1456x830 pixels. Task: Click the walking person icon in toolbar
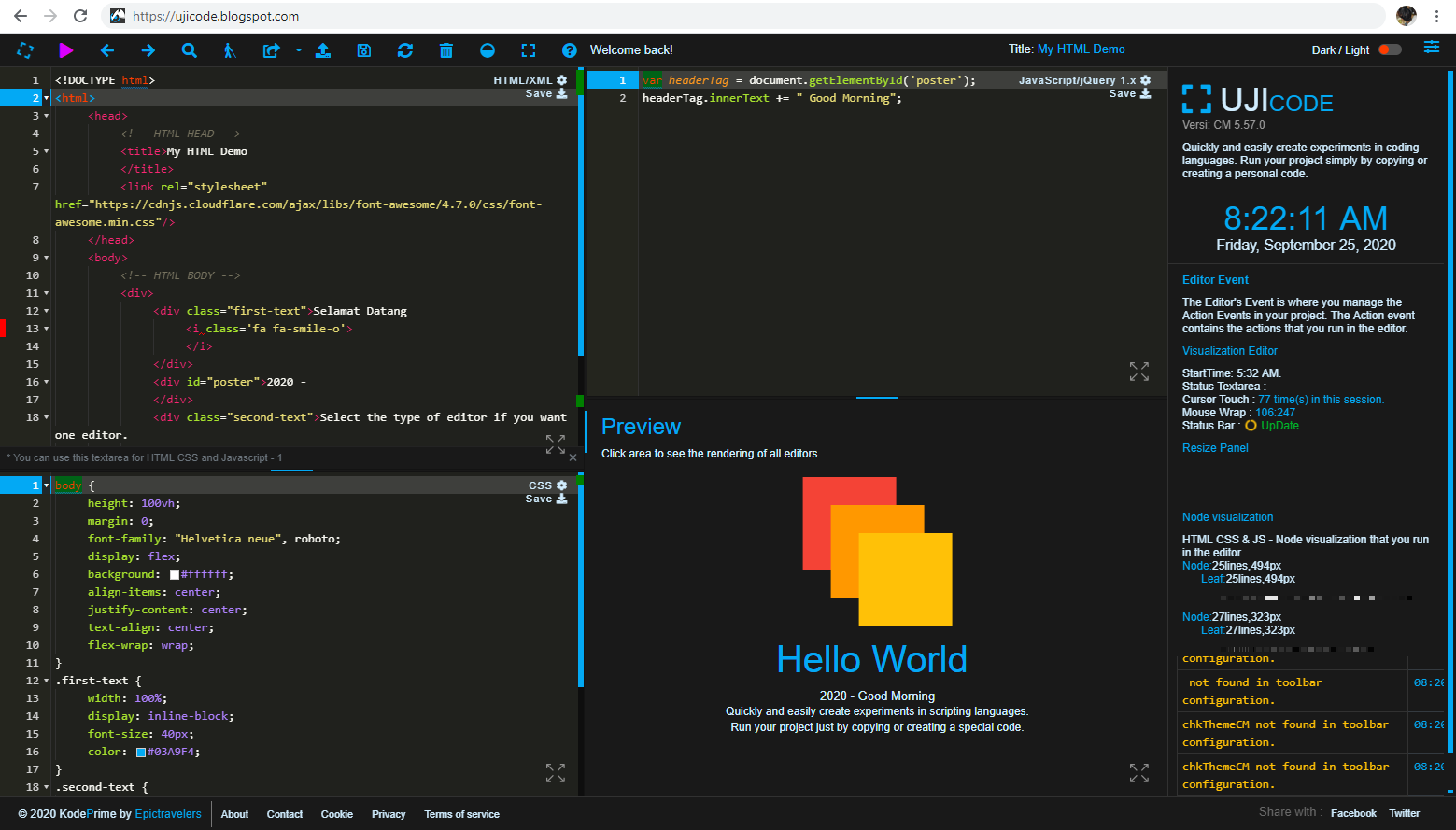tap(230, 50)
